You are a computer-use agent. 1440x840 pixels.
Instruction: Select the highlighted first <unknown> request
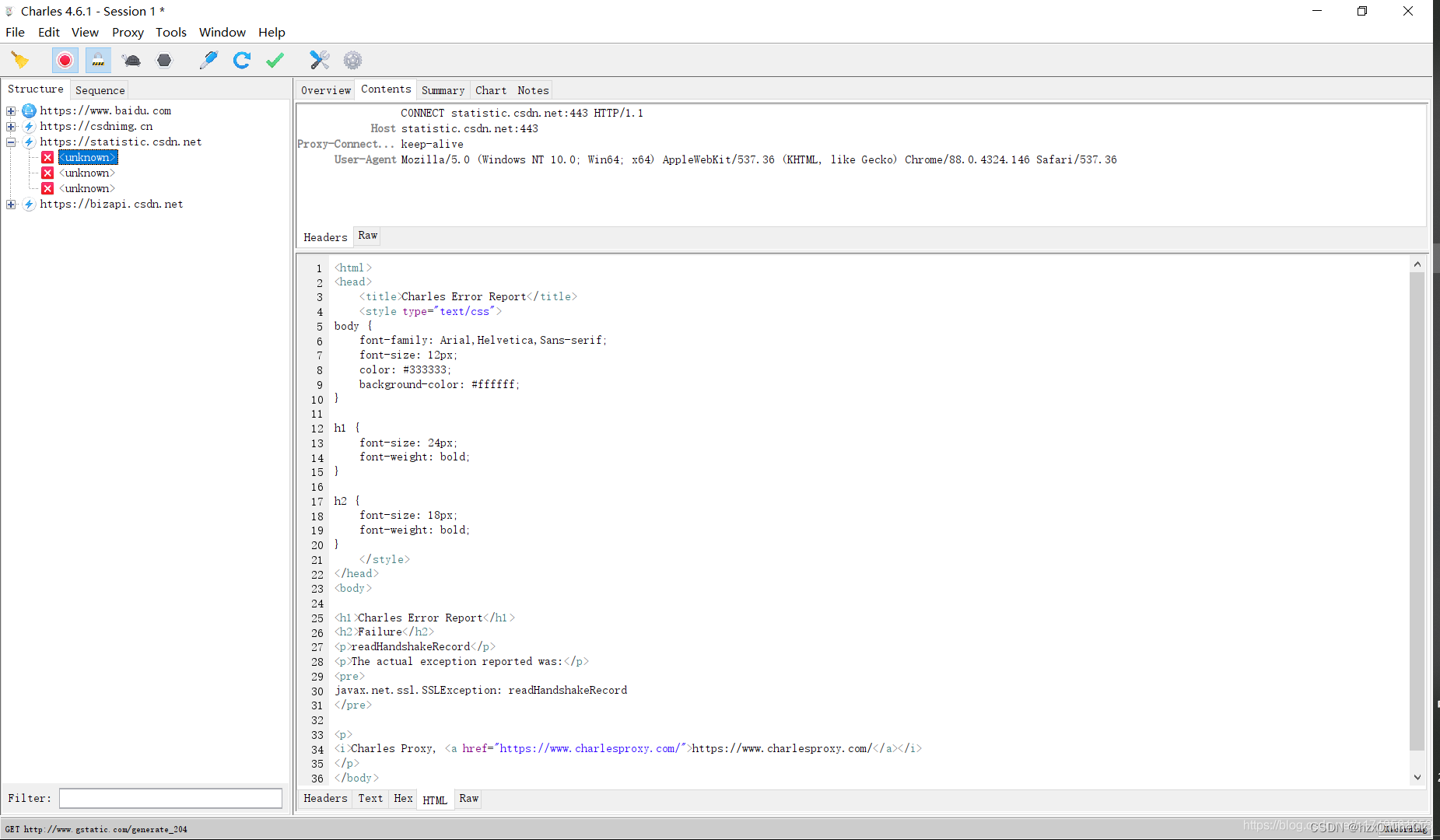click(88, 157)
